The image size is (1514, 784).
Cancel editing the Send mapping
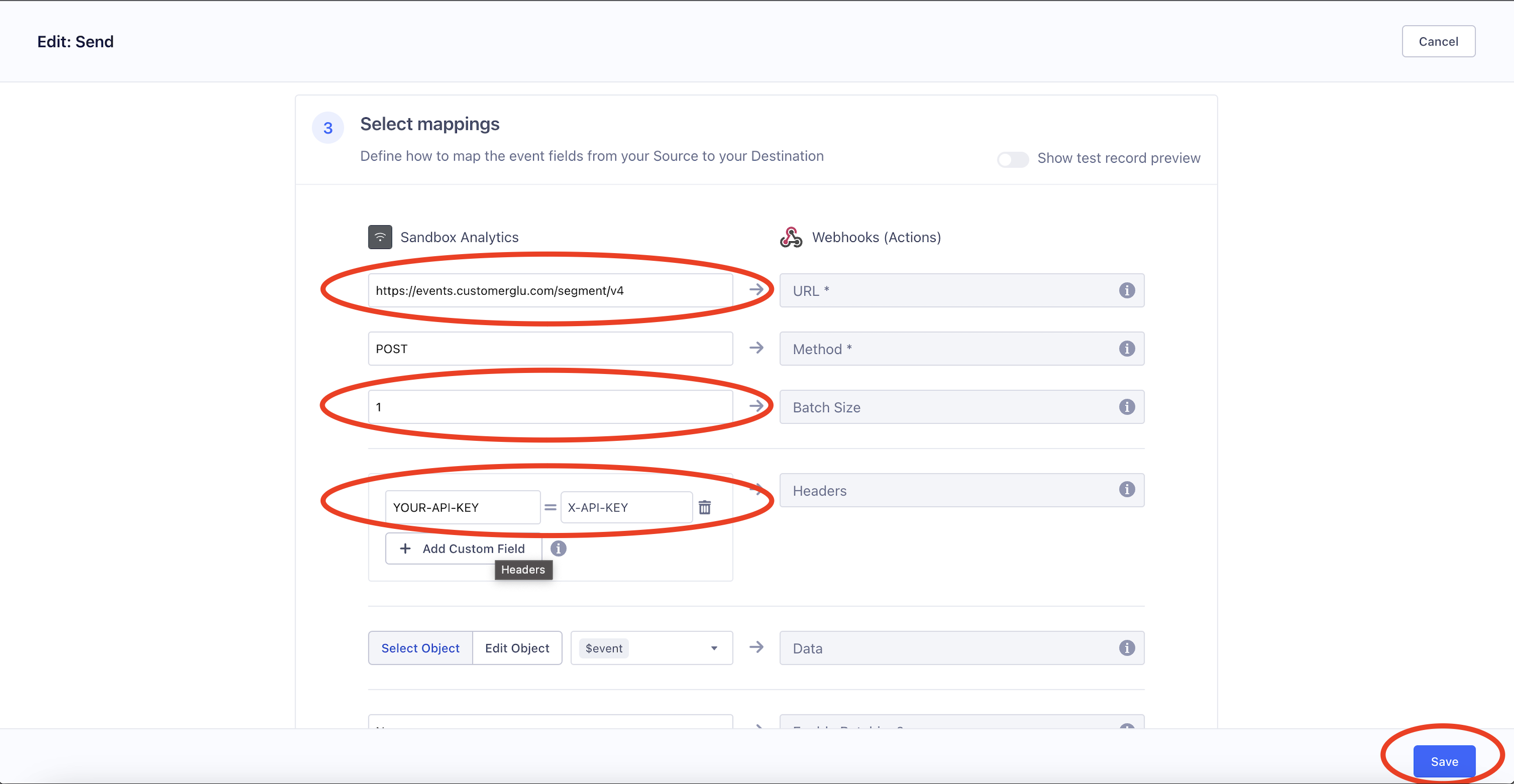pyautogui.click(x=1438, y=41)
